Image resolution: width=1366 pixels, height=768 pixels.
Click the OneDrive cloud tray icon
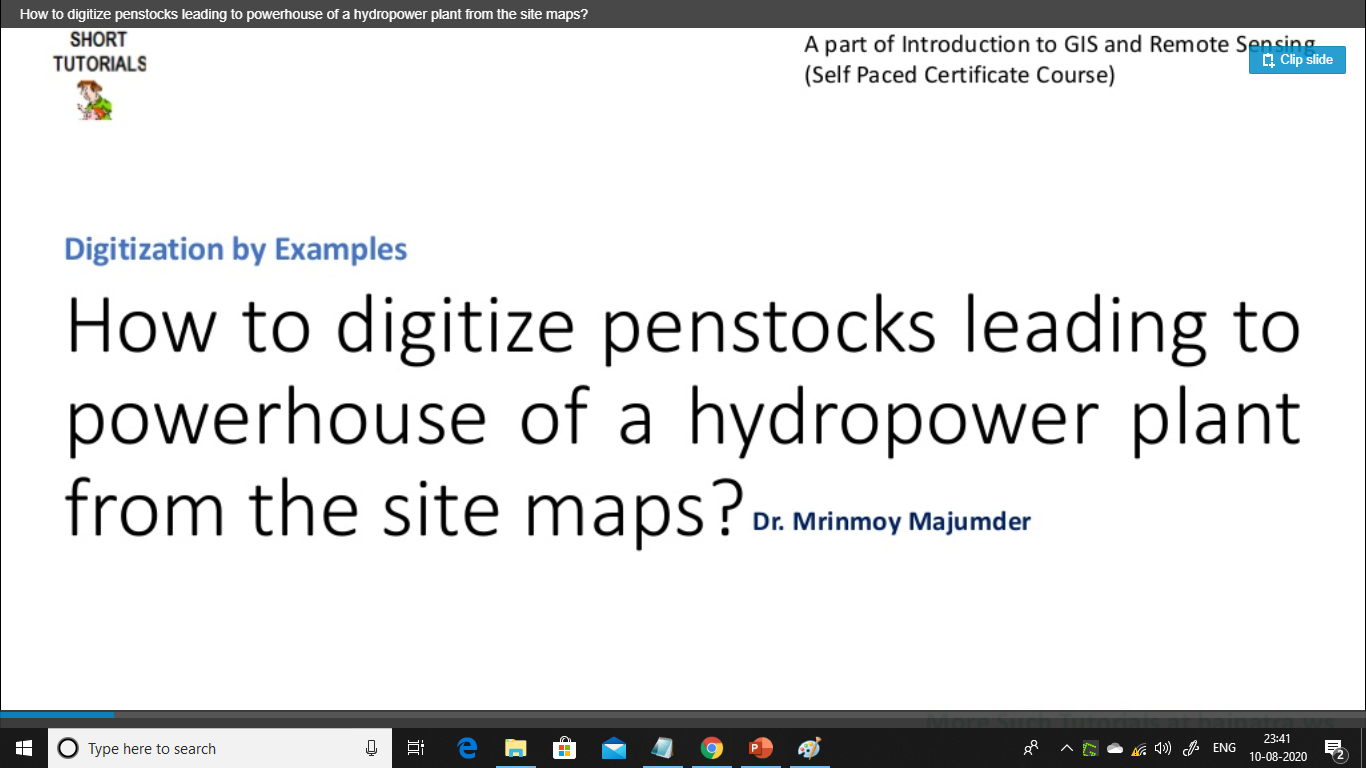pyautogui.click(x=1115, y=748)
